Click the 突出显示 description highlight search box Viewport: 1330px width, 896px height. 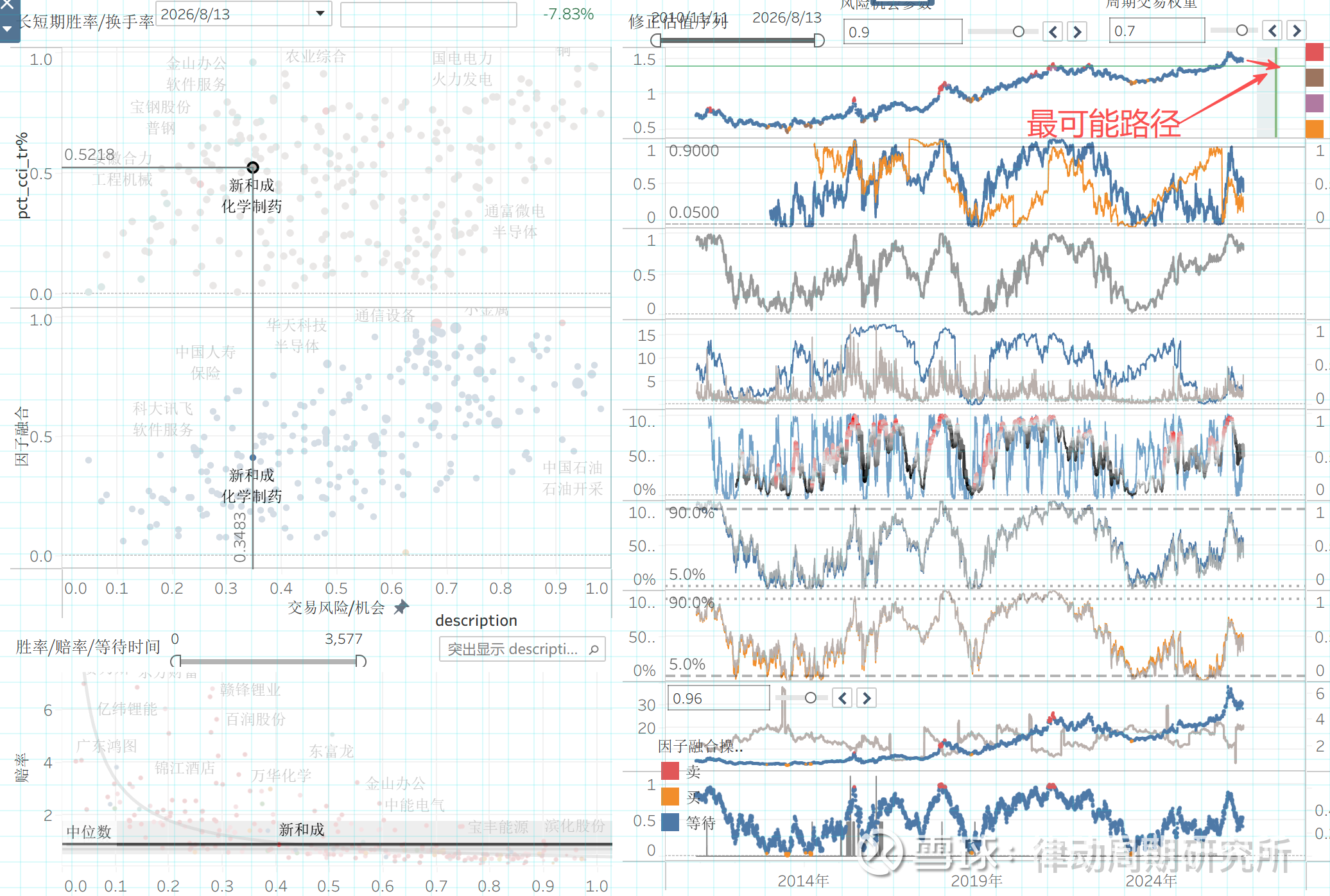click(522, 649)
